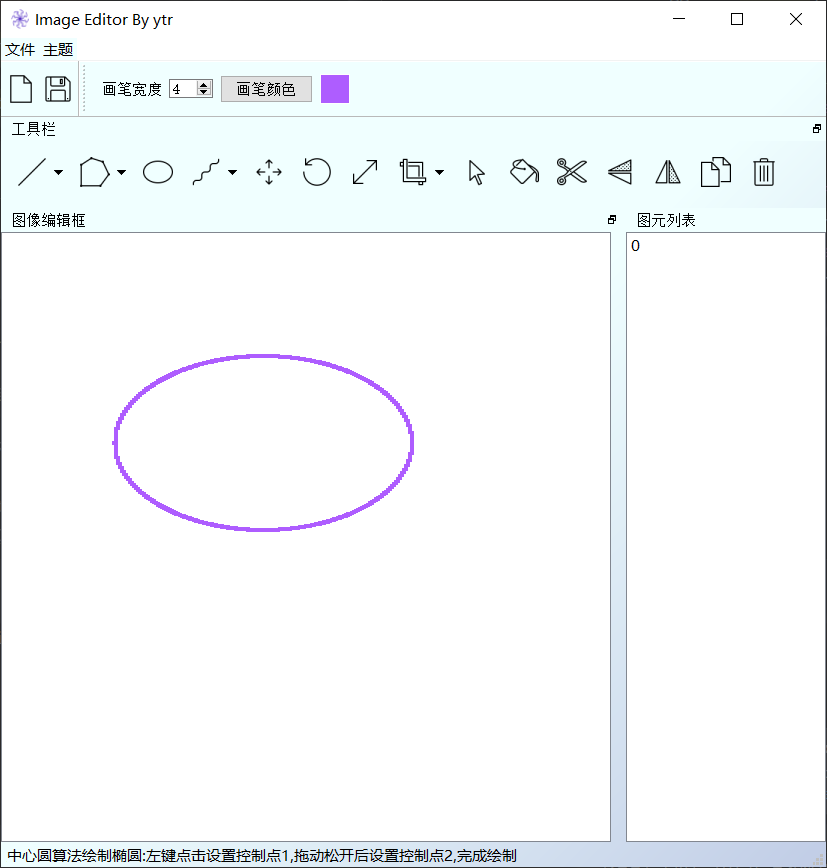Choose the scale resize tool
827x868 pixels.
tap(365, 172)
